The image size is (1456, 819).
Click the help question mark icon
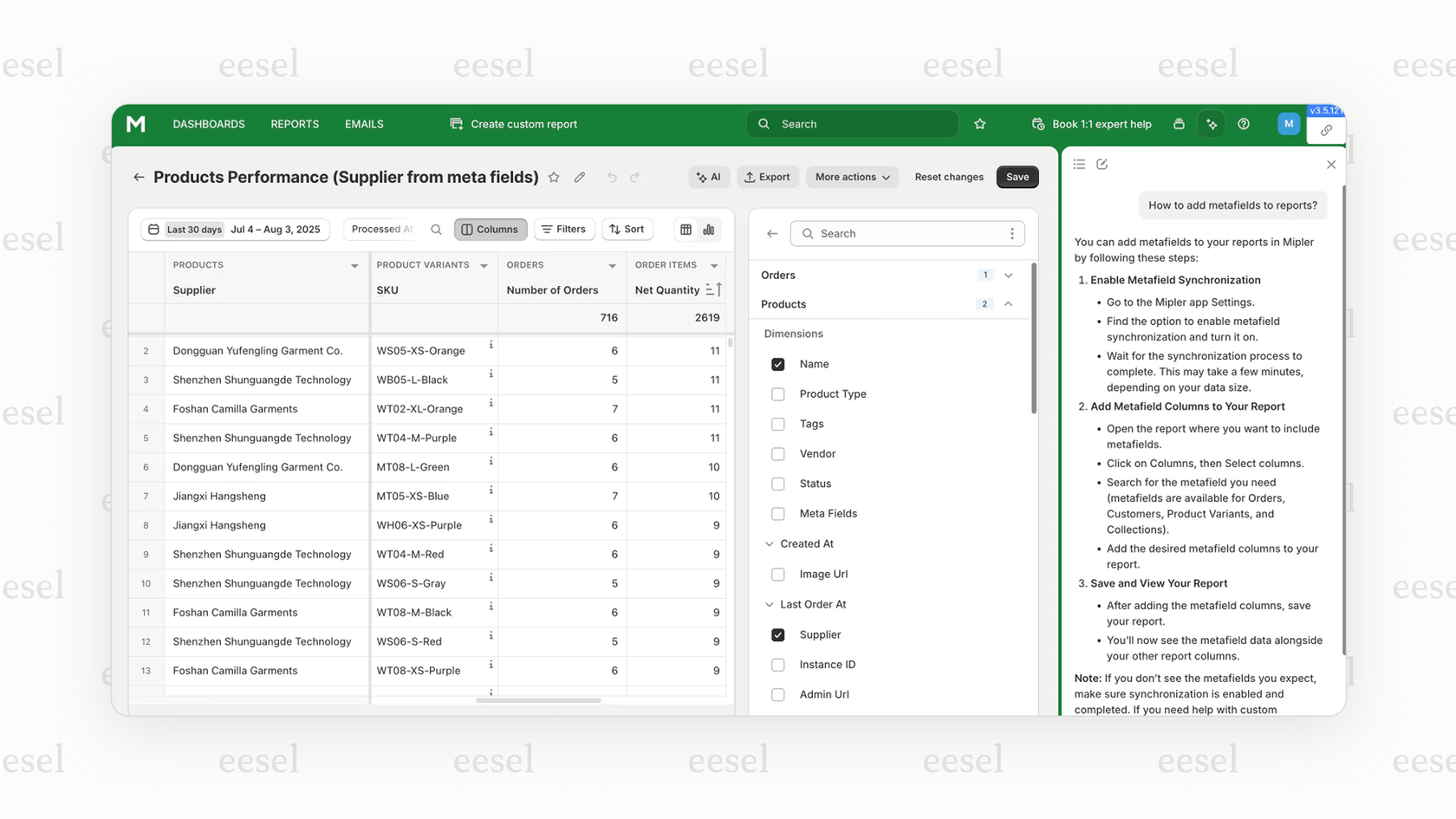[x=1243, y=124]
